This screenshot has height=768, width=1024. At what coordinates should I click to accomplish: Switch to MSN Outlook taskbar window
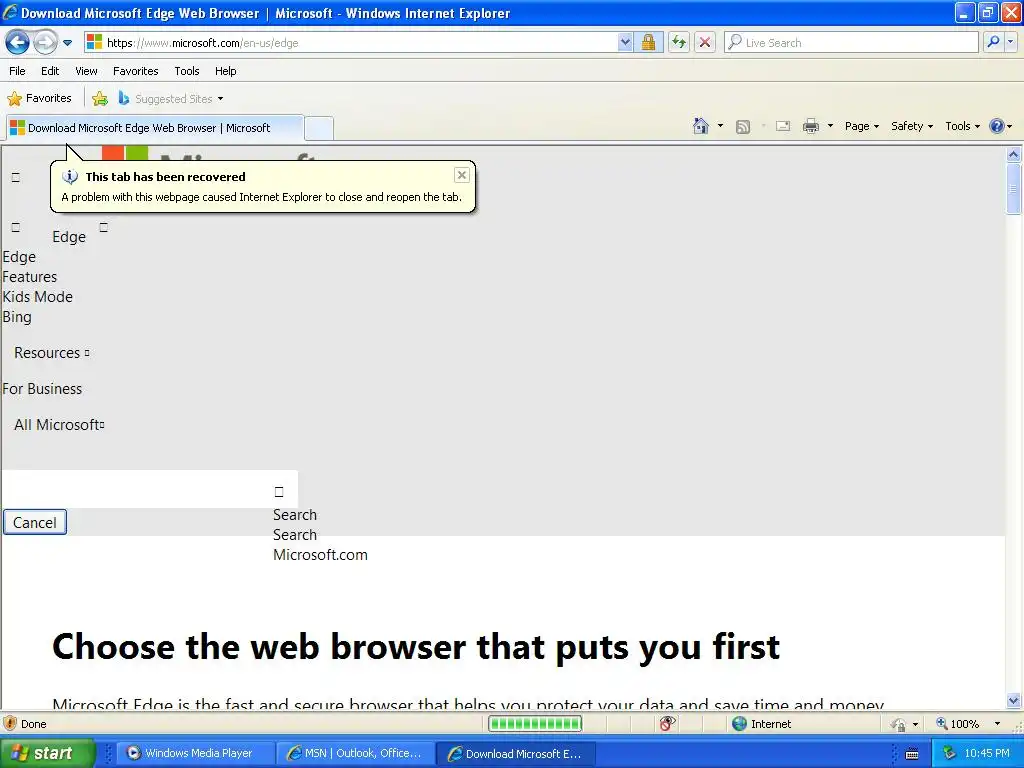(356, 753)
